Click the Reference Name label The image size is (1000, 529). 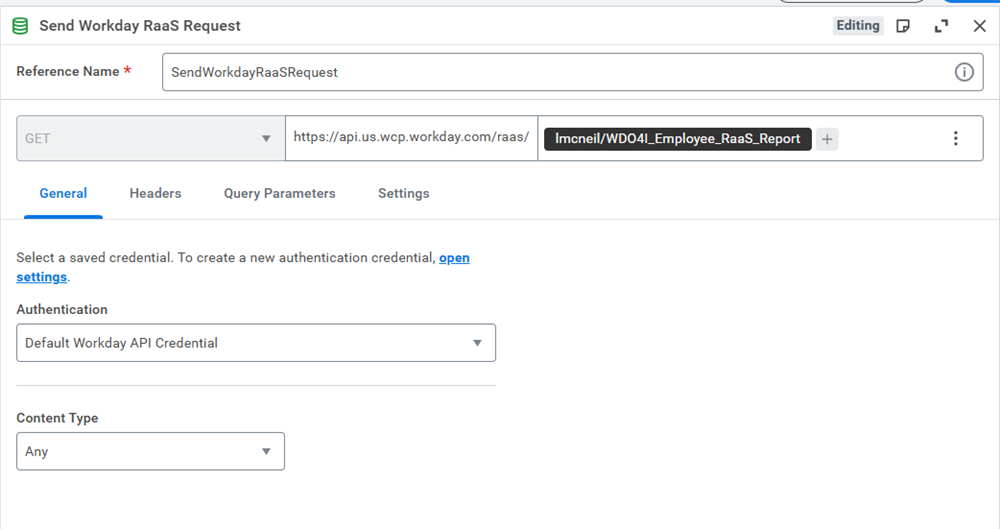(68, 71)
